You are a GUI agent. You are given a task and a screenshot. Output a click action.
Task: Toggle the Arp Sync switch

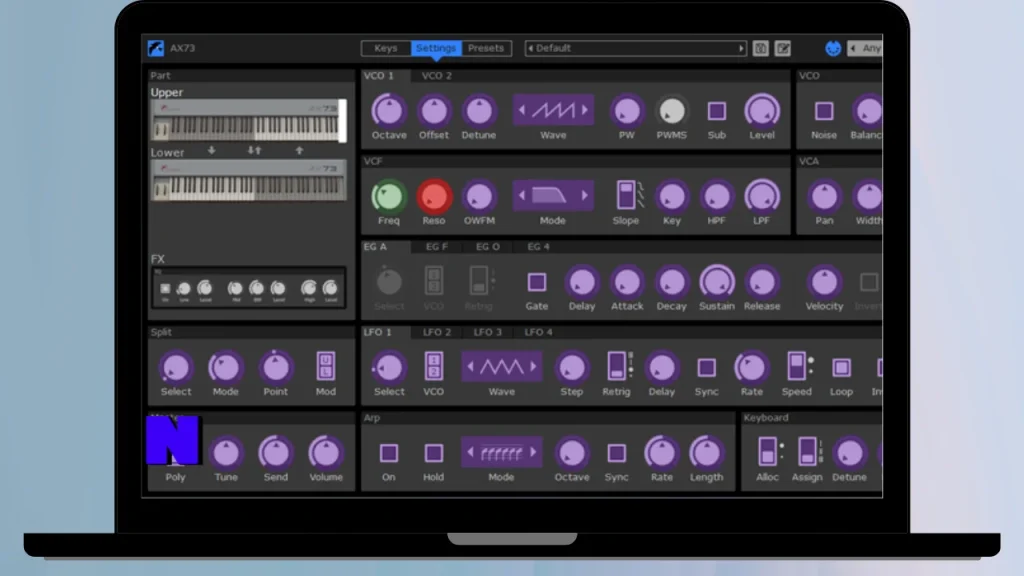click(x=616, y=453)
